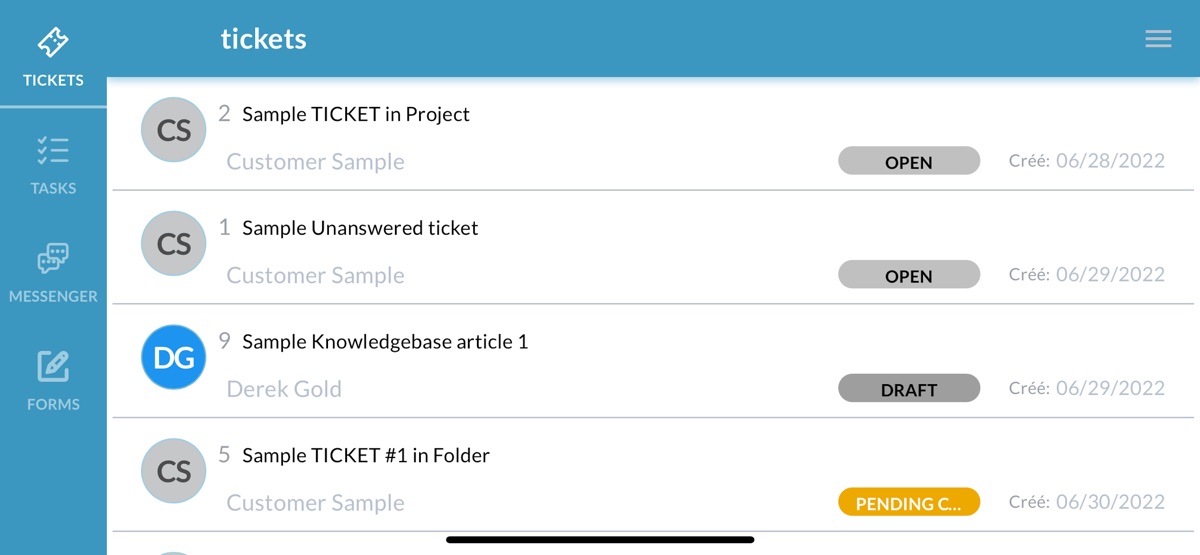Click the DRAFT status badge
Image resolution: width=1200 pixels, height=555 pixels.
908,390
